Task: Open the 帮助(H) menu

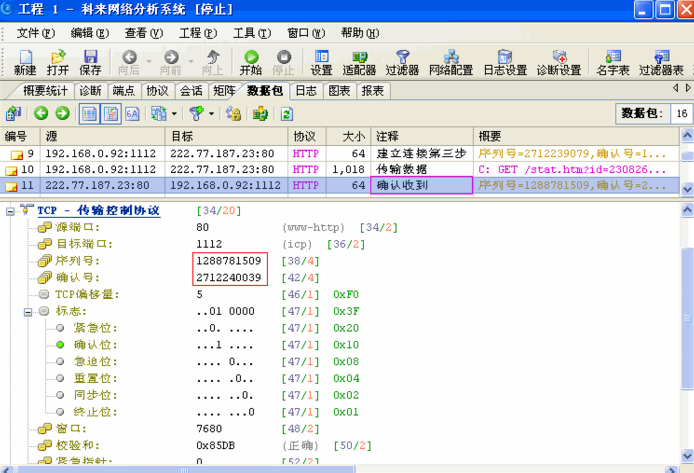Action: 360,33
